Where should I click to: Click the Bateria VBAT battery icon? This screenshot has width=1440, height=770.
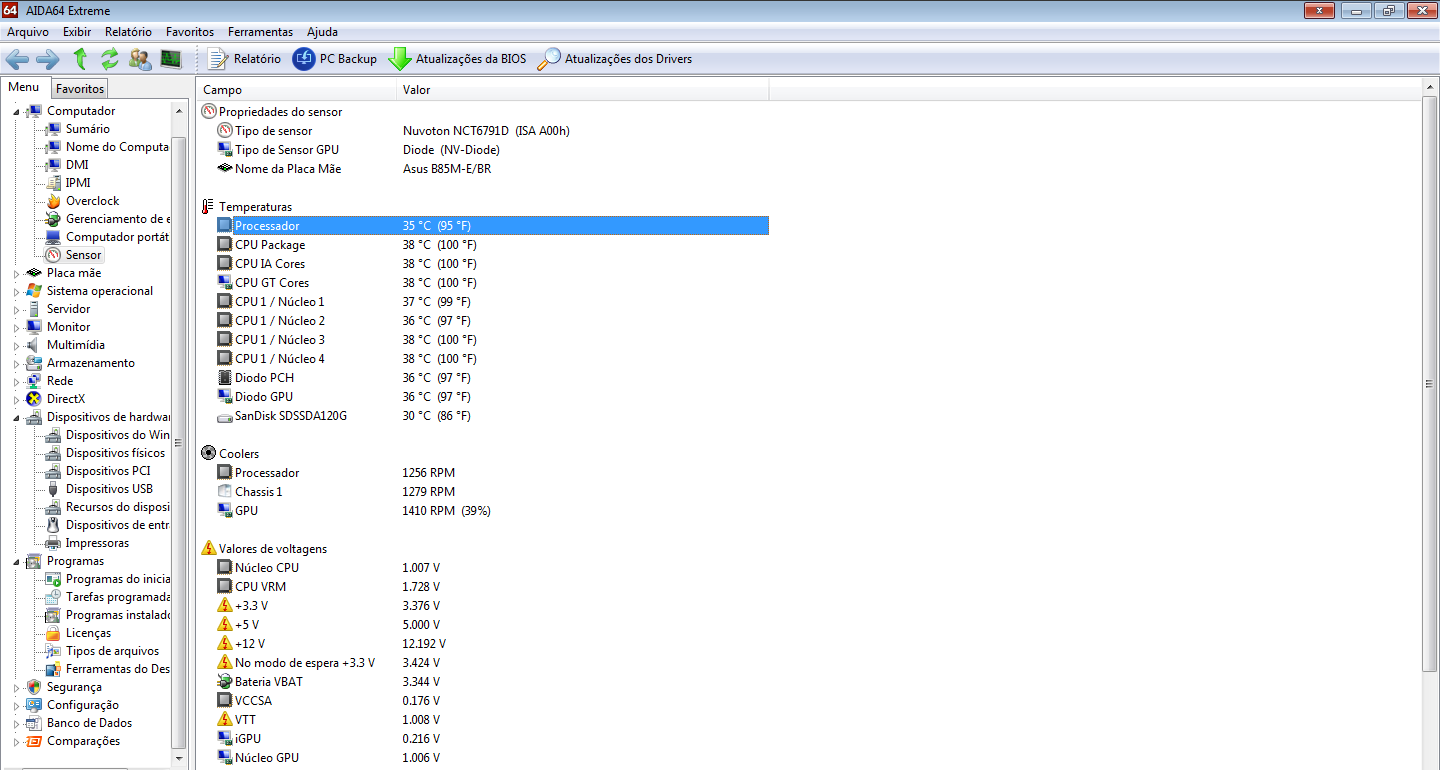(225, 682)
